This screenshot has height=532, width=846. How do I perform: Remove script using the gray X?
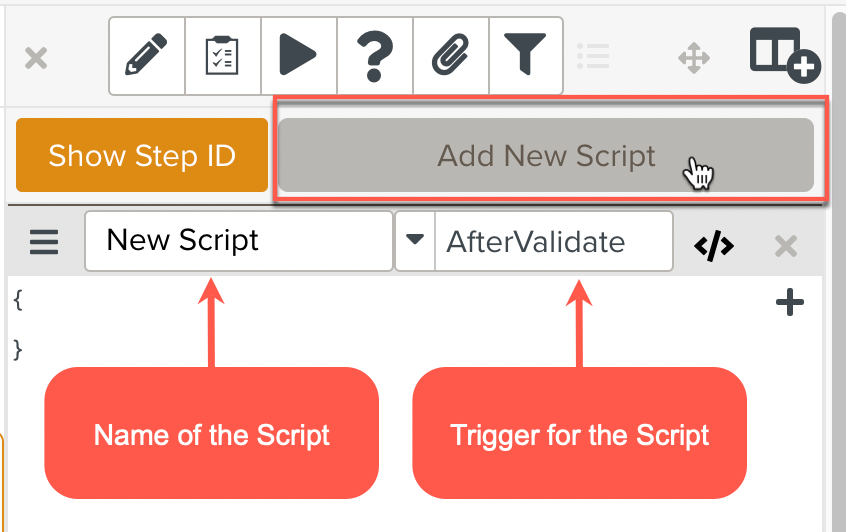click(x=786, y=246)
